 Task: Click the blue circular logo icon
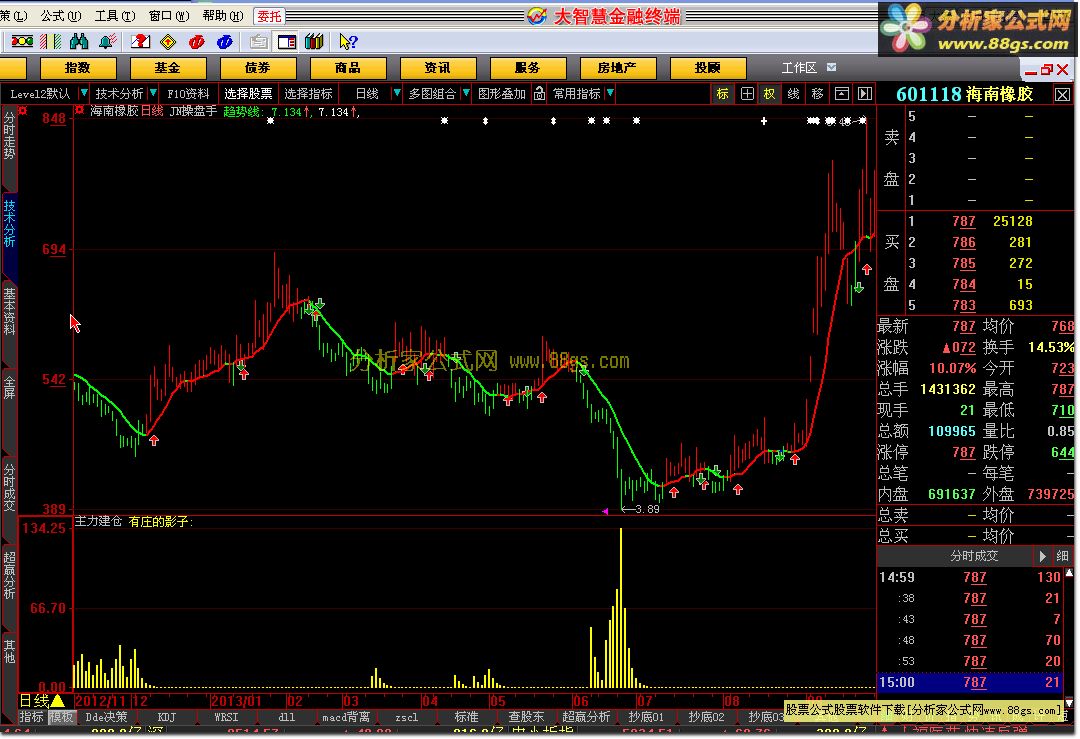pyautogui.click(x=225, y=42)
